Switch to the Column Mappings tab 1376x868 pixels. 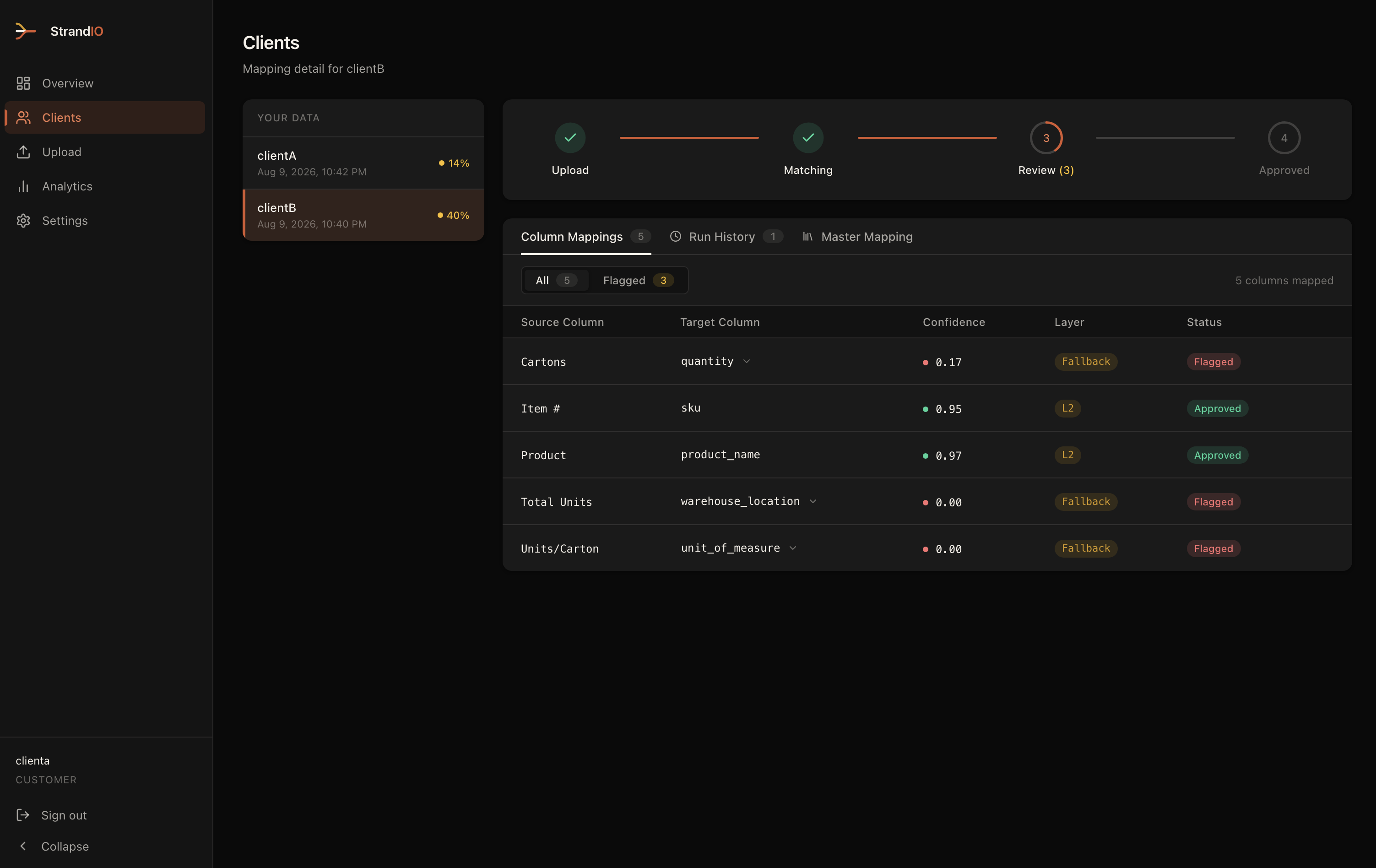(586, 237)
